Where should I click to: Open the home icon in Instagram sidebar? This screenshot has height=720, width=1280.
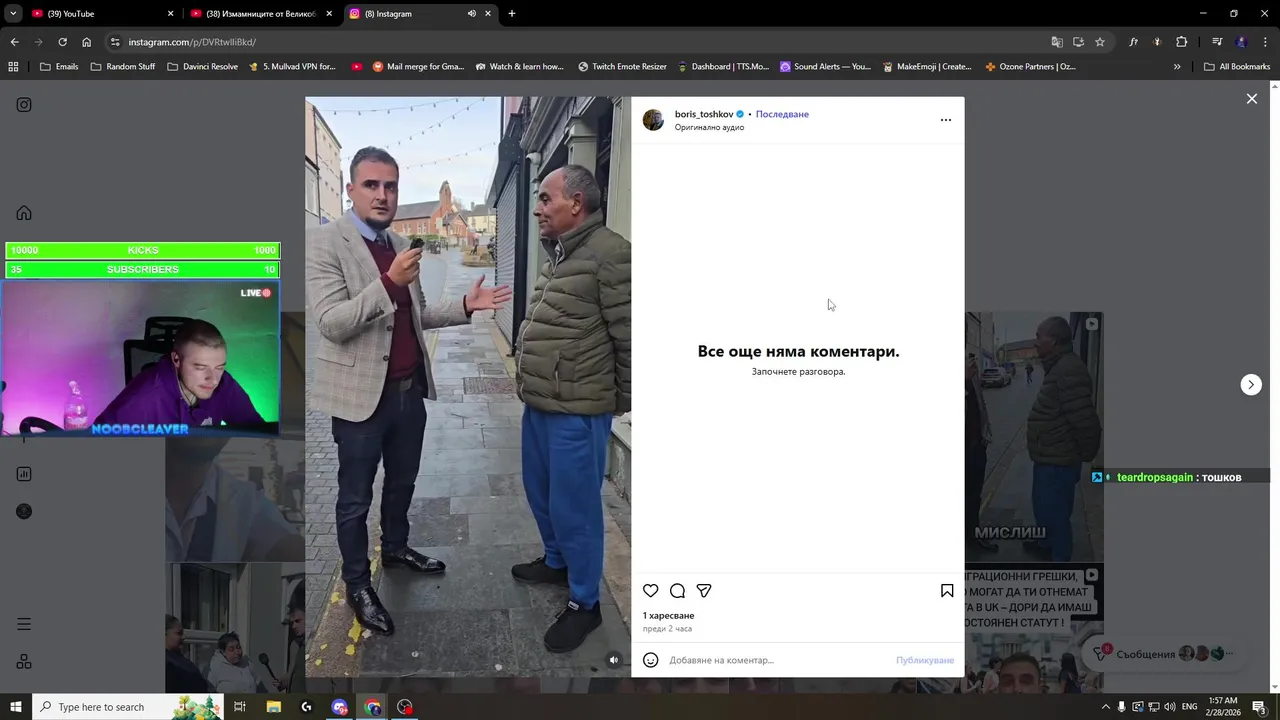tap(24, 213)
